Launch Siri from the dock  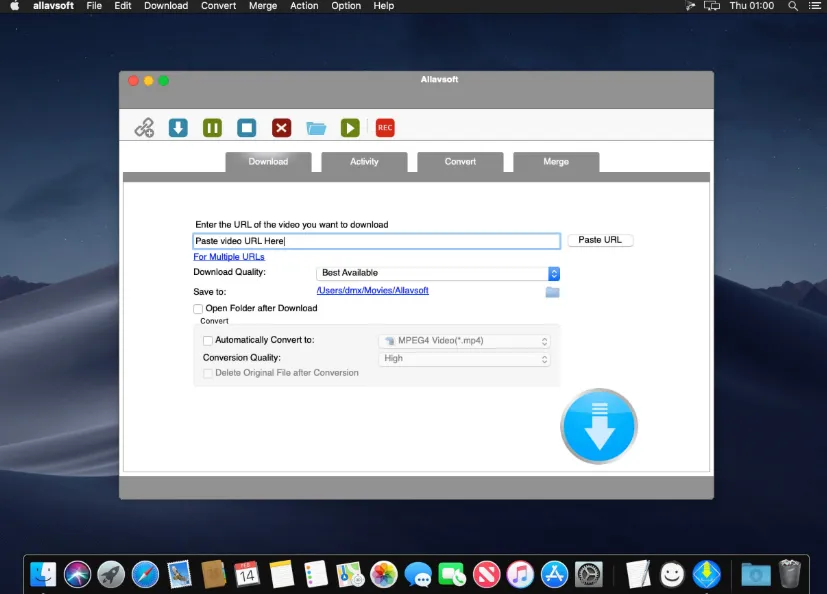tap(77, 574)
